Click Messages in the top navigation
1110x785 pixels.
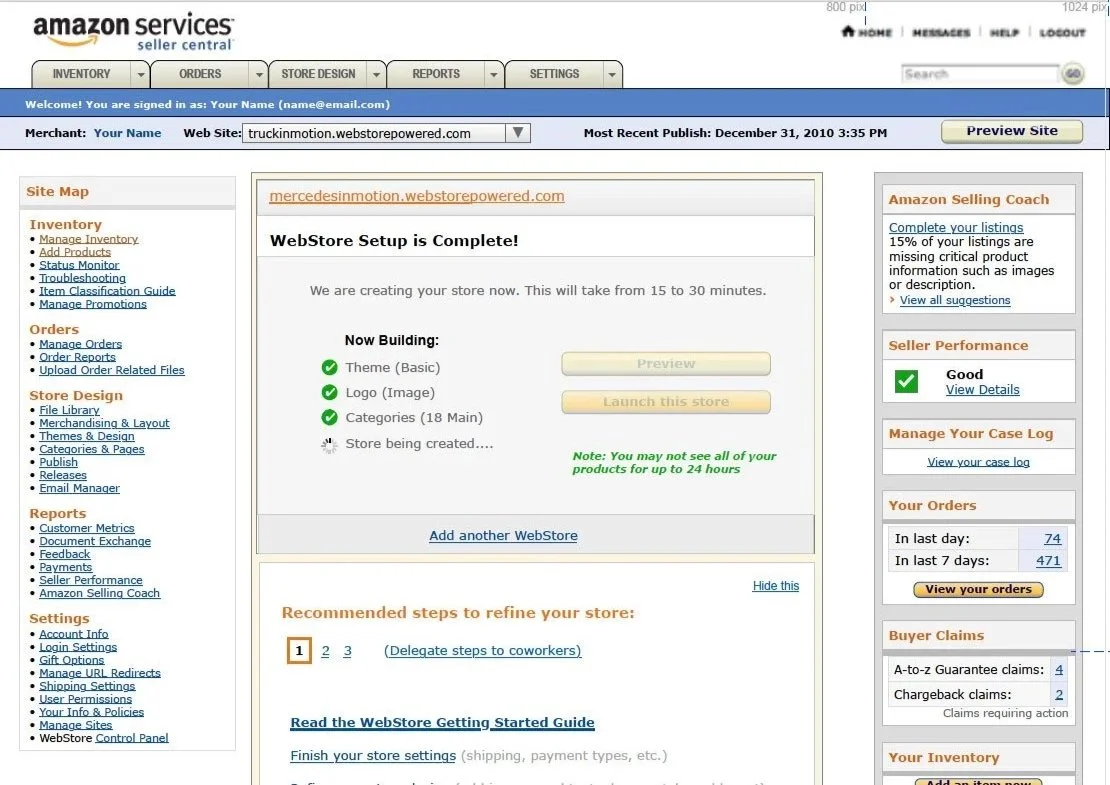click(x=942, y=33)
